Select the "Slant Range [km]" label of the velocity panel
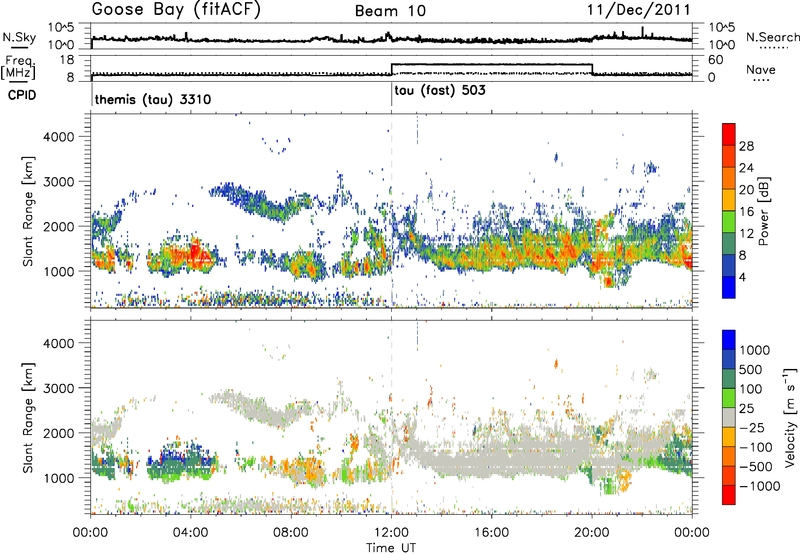Screen dimensions: 800x554 28,417
